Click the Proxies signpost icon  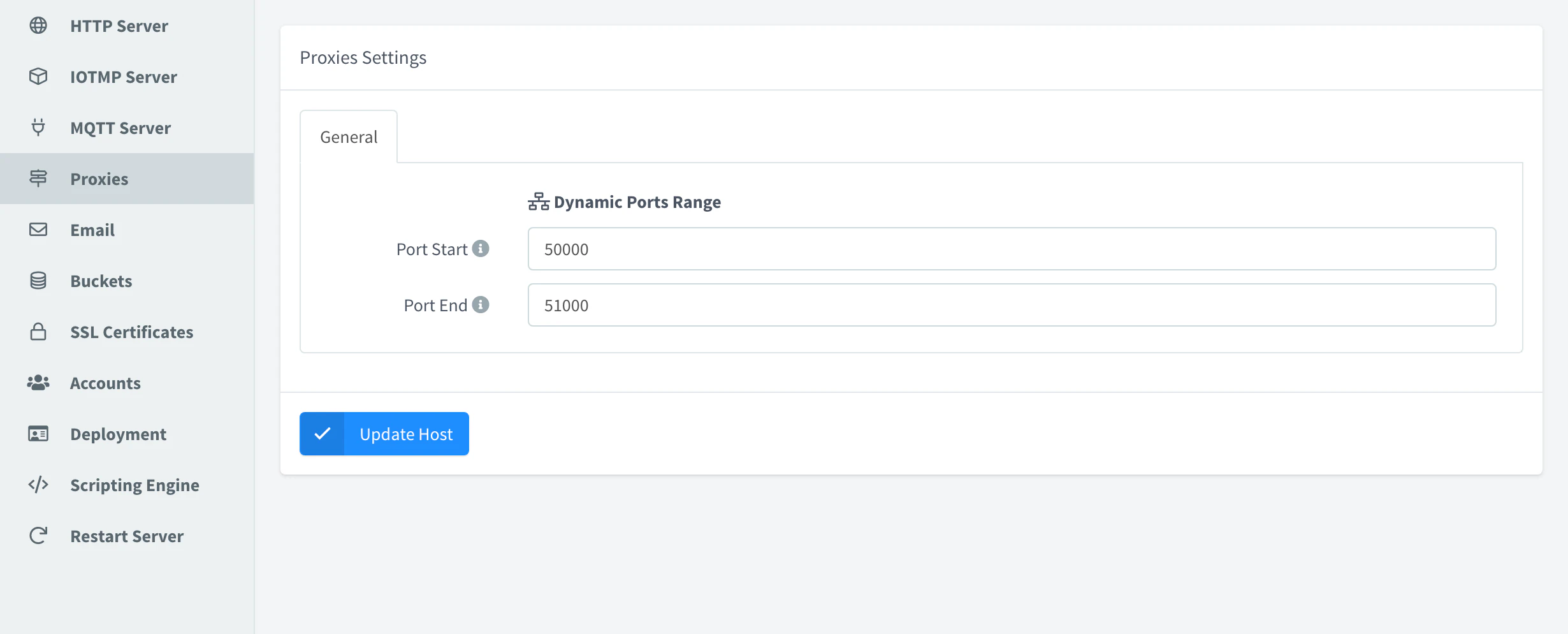[38, 179]
